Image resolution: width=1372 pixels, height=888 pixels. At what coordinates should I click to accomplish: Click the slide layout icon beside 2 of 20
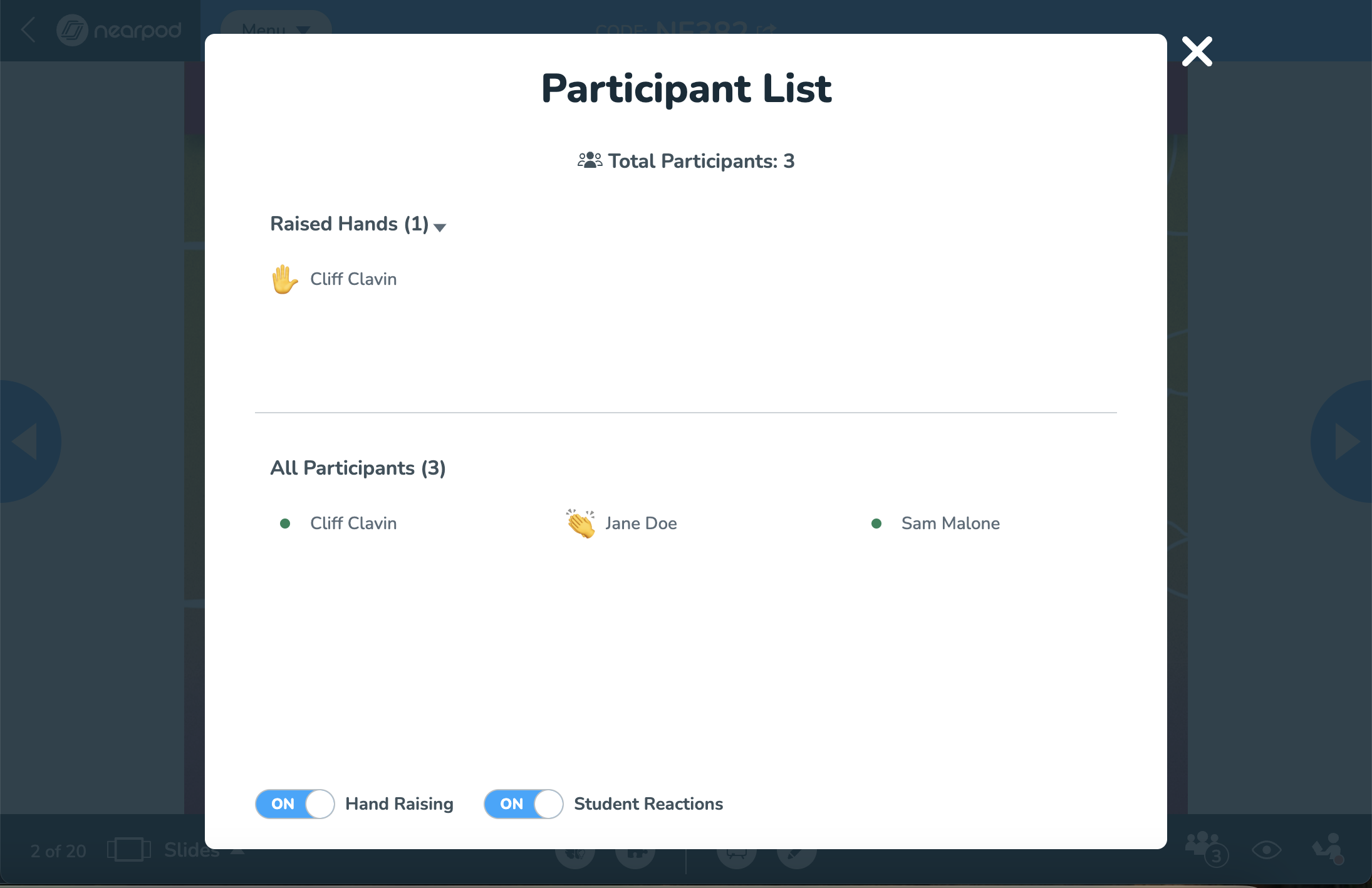point(128,850)
